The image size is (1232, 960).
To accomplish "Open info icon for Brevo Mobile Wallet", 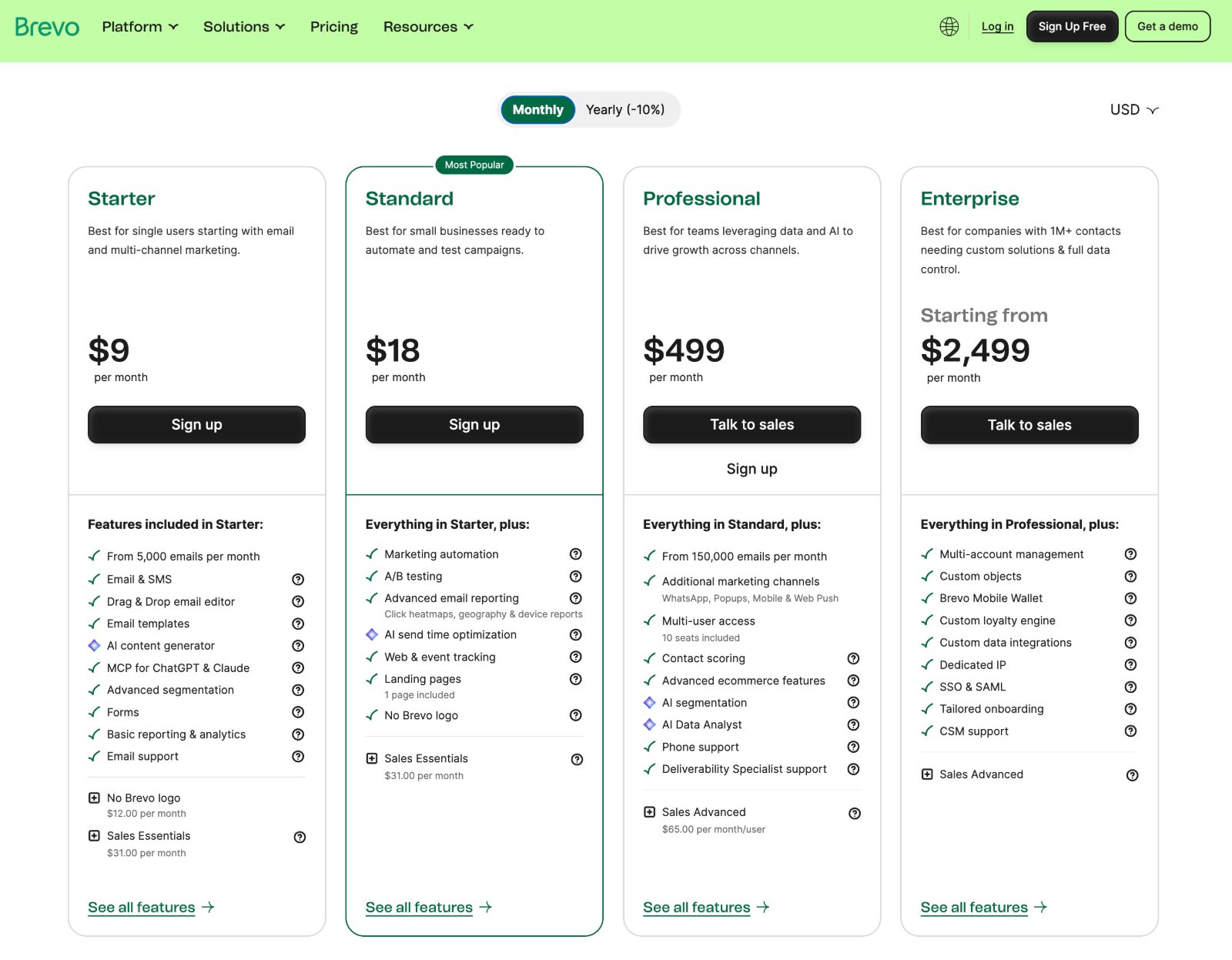I will pos(1130,599).
